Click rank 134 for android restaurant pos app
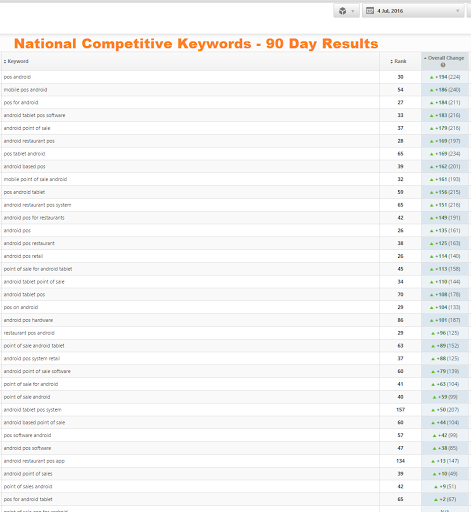The height and width of the screenshot is (512, 471). (x=400, y=461)
